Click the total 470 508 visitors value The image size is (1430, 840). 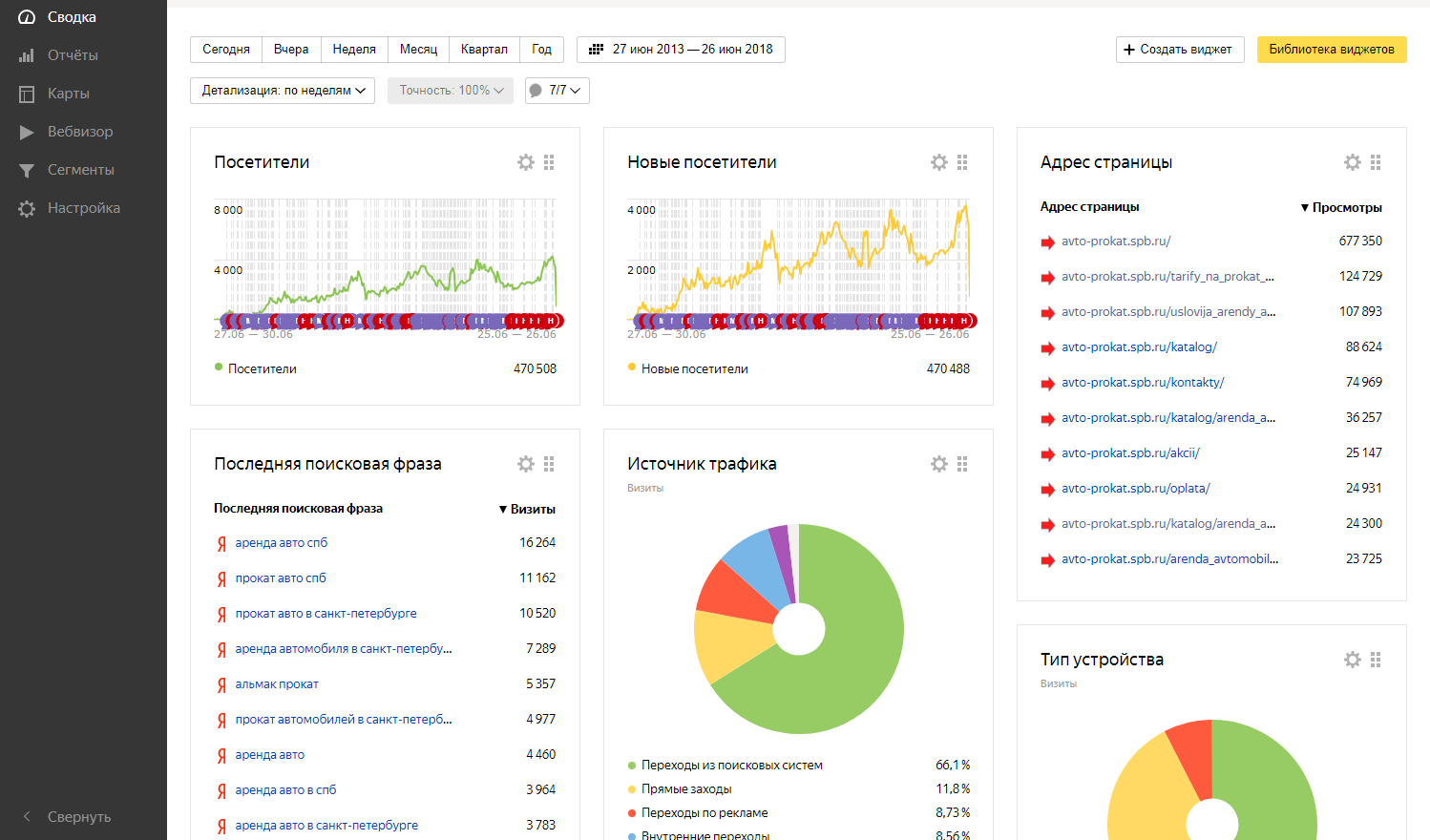(x=535, y=368)
